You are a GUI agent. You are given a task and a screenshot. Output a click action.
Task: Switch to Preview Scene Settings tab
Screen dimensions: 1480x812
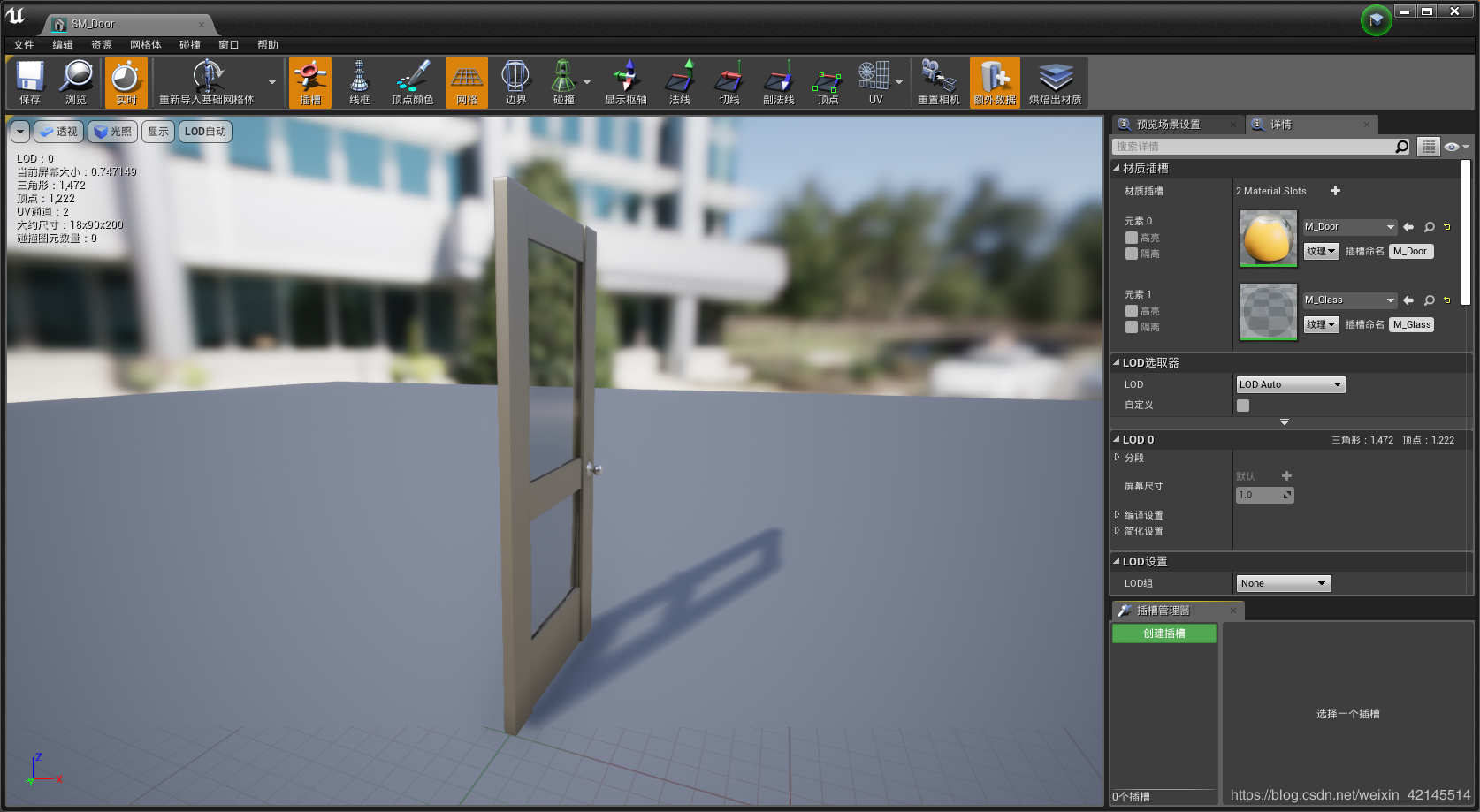(x=1177, y=125)
